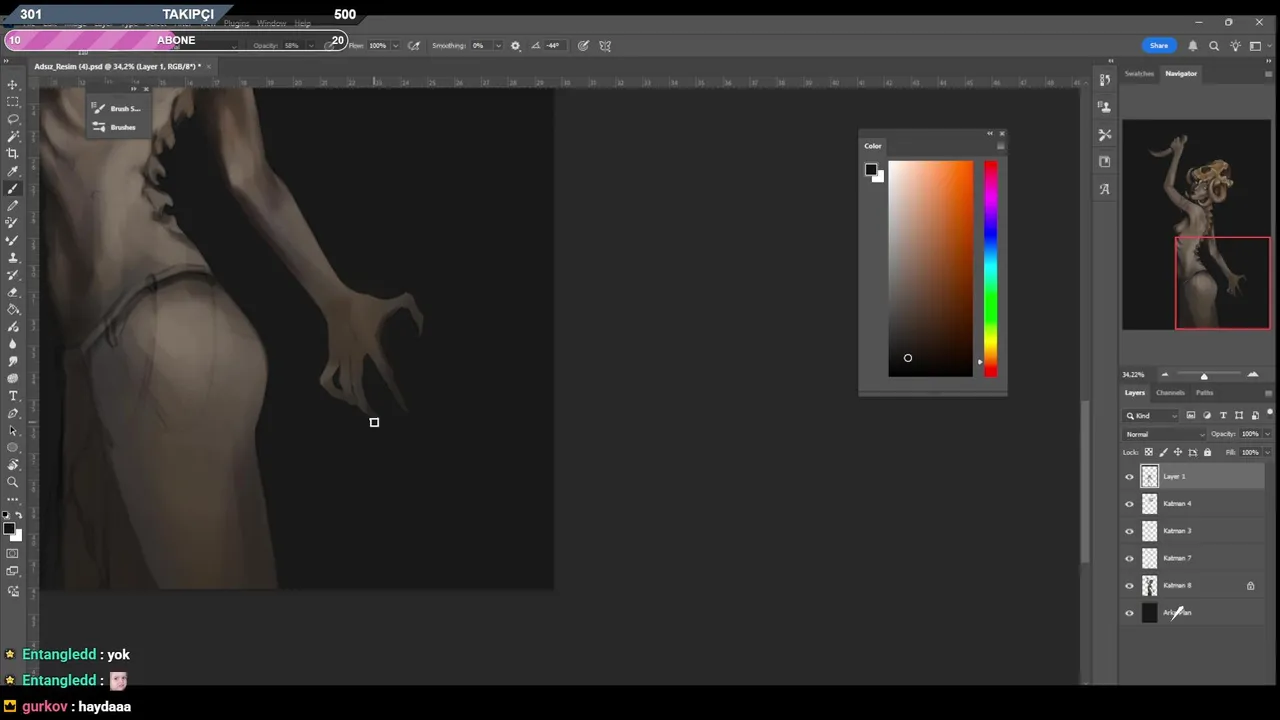Open Brush Settings panel icon
Viewport: 1280px width, 720px height.
[x=99, y=108]
